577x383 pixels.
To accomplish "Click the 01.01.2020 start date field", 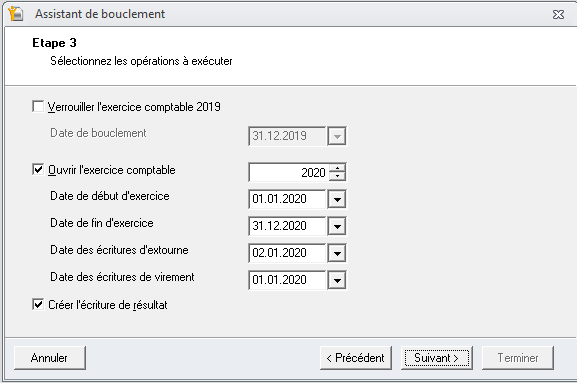I will pyautogui.click(x=288, y=199).
